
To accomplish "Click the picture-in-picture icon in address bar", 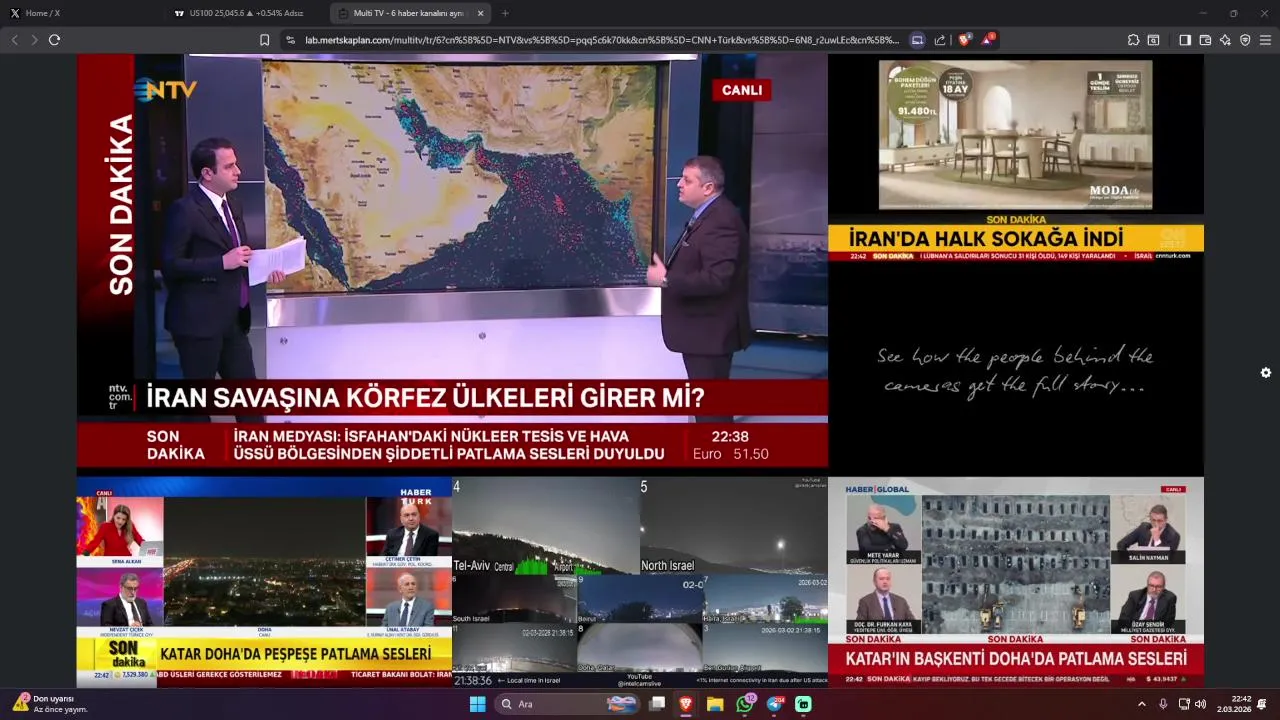I will [917, 40].
